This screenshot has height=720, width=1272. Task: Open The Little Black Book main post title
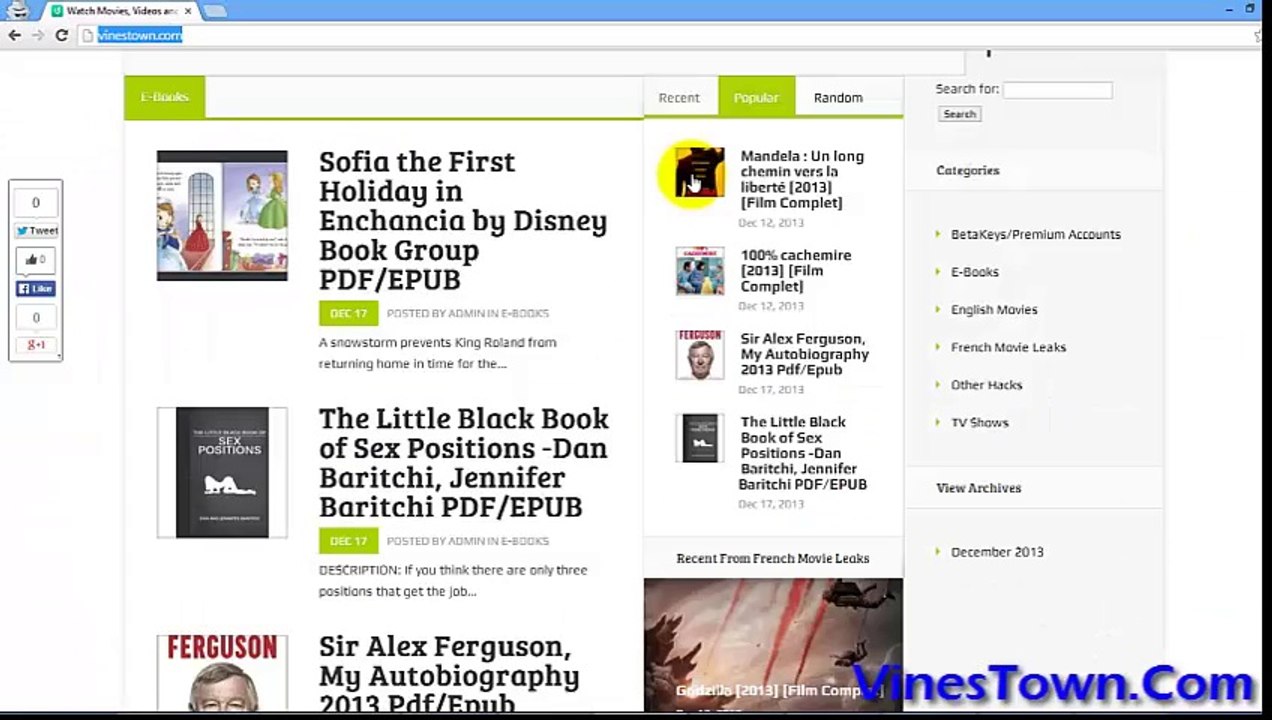[464, 462]
